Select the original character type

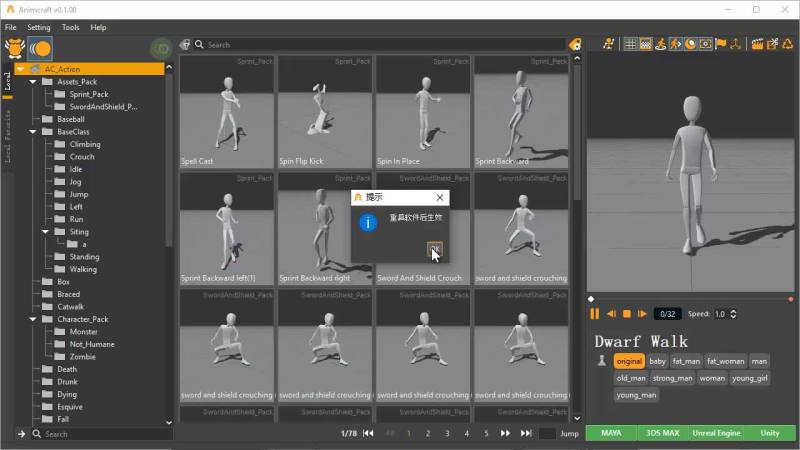[x=629, y=361]
